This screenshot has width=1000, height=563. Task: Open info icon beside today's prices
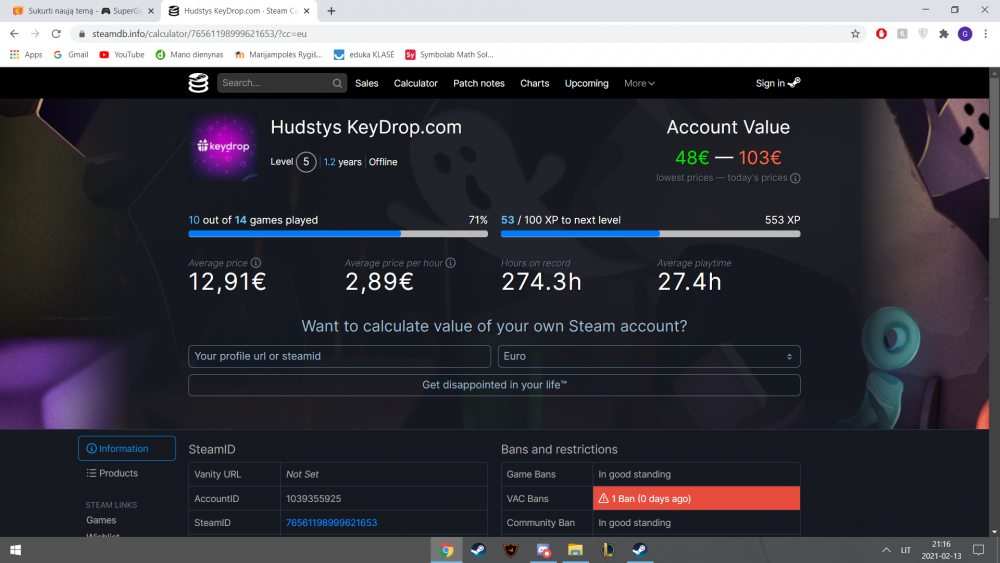click(795, 178)
